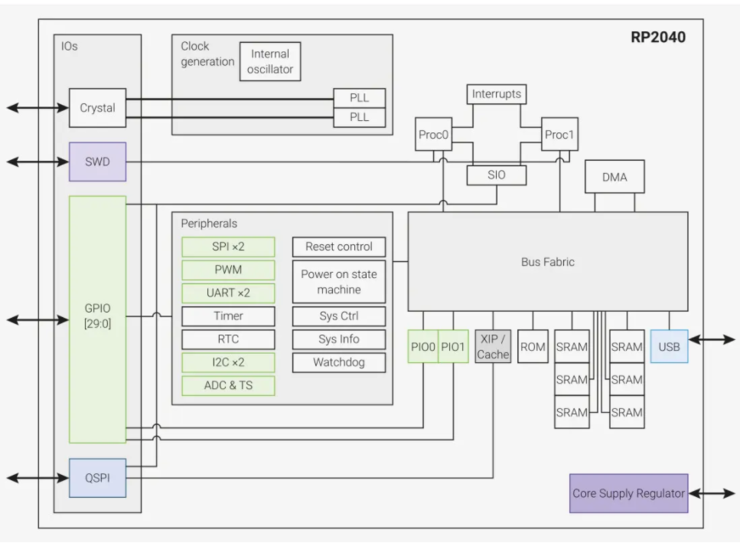Click the Watchdog box
The width and height of the screenshot is (740, 543).
pos(339,362)
